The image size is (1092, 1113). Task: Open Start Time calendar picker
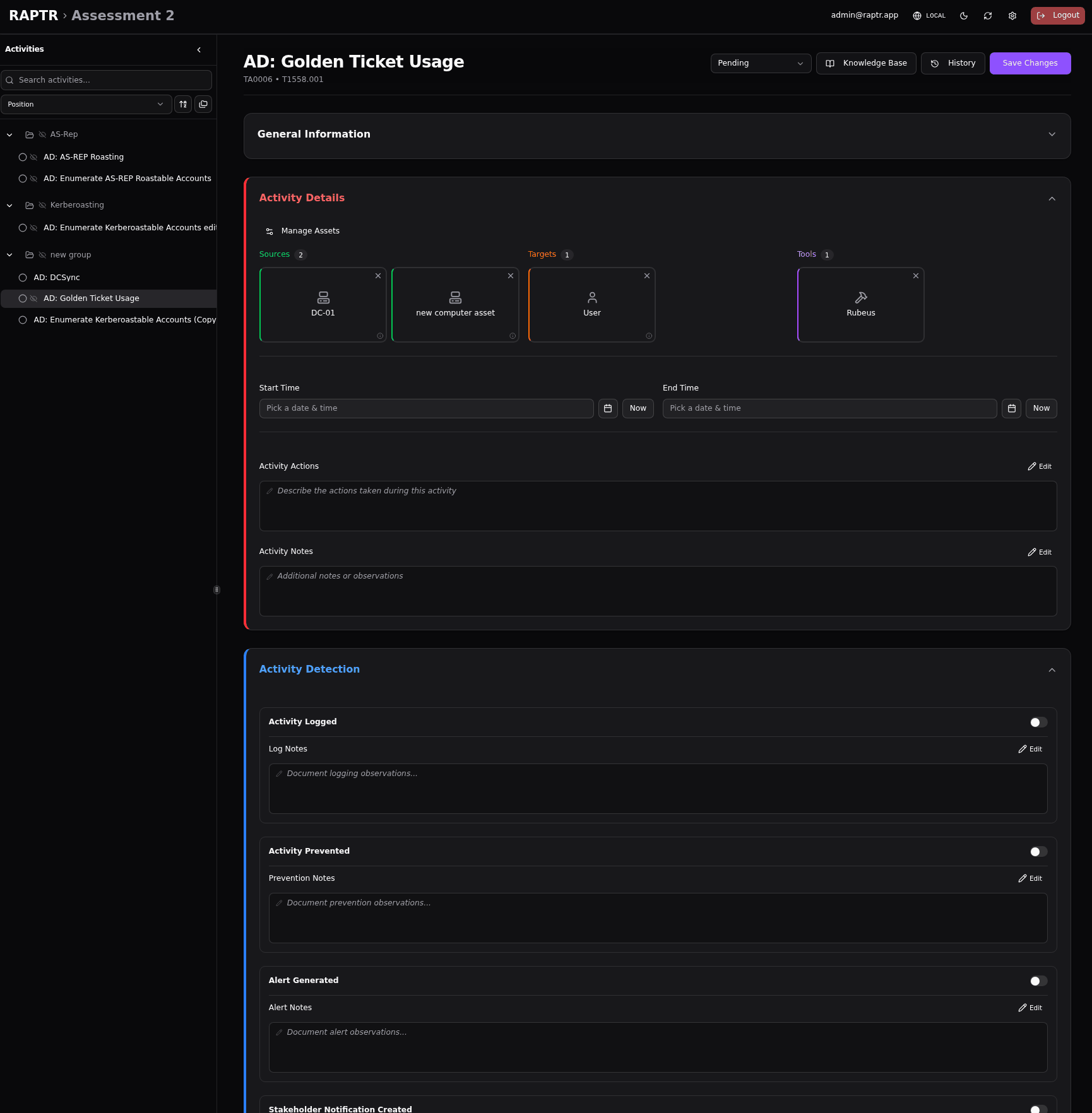pos(608,409)
